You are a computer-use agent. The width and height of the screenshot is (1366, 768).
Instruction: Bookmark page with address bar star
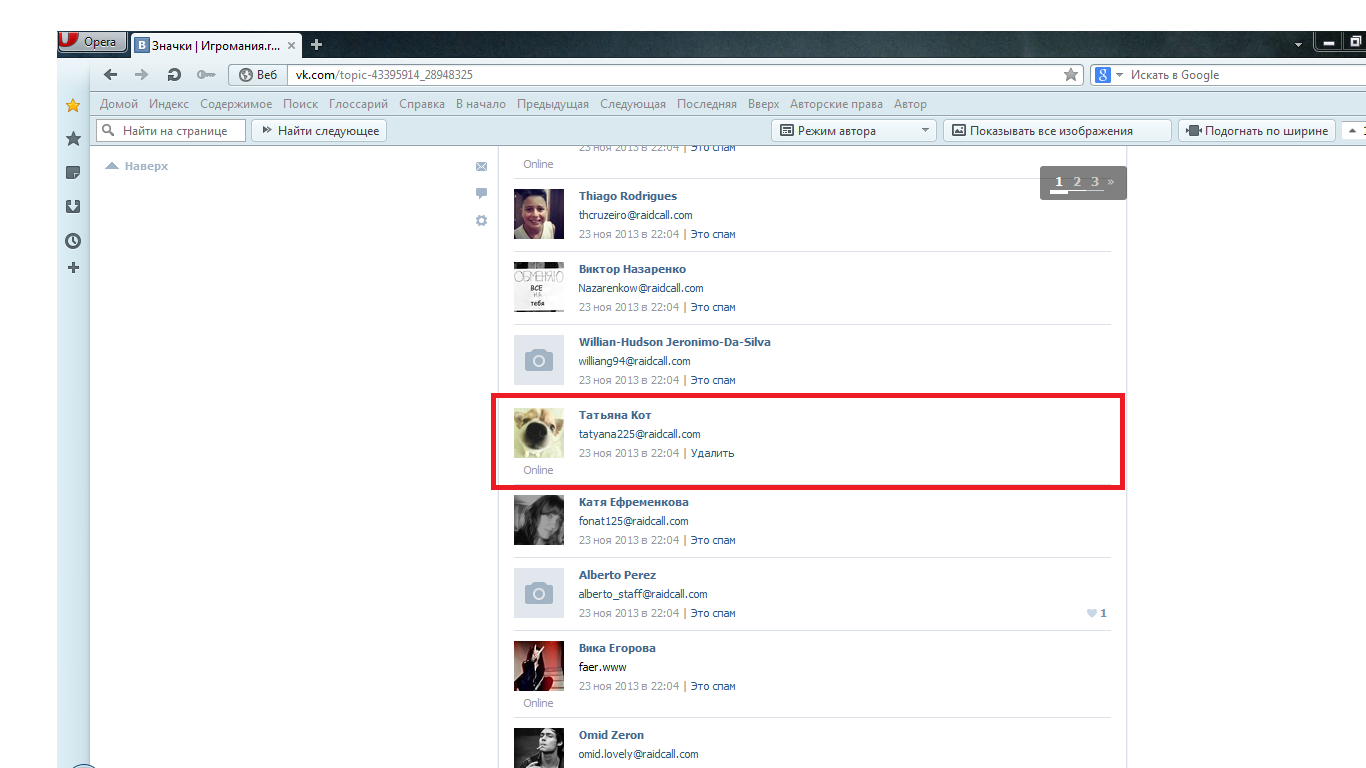1071,75
